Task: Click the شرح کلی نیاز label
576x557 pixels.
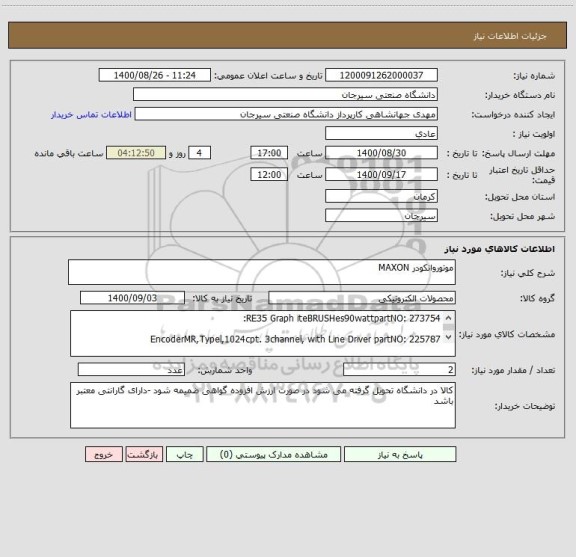Action: pyautogui.click(x=528, y=273)
